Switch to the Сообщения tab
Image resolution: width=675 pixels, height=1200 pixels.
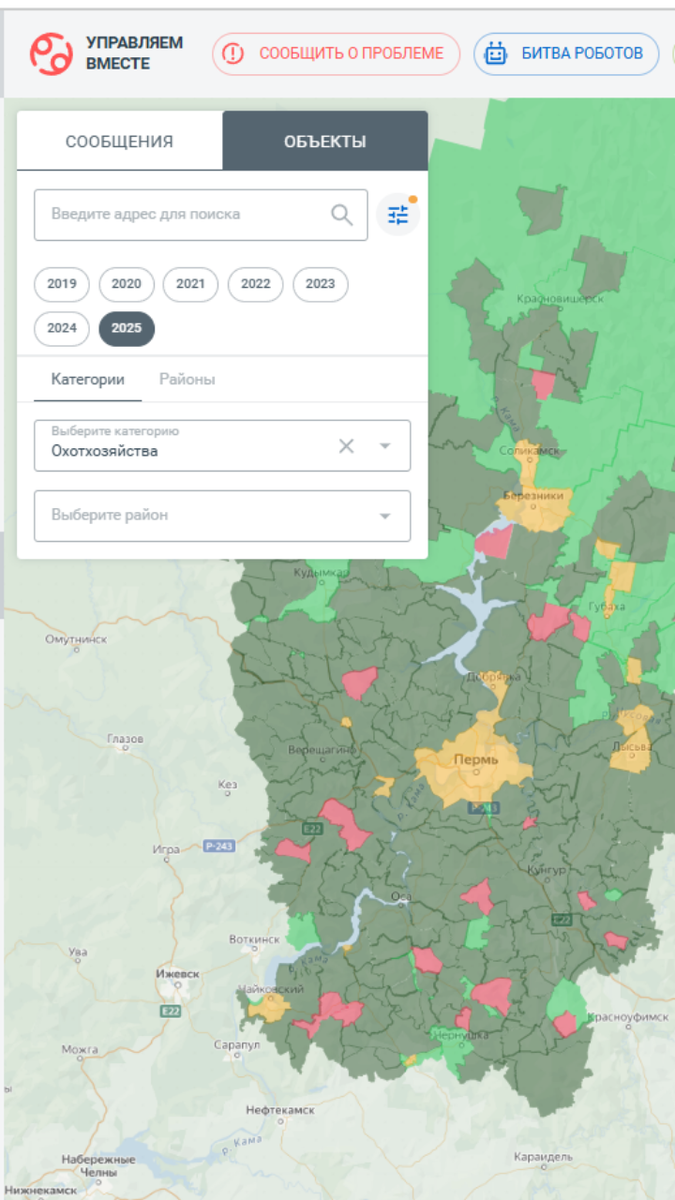[x=119, y=141]
